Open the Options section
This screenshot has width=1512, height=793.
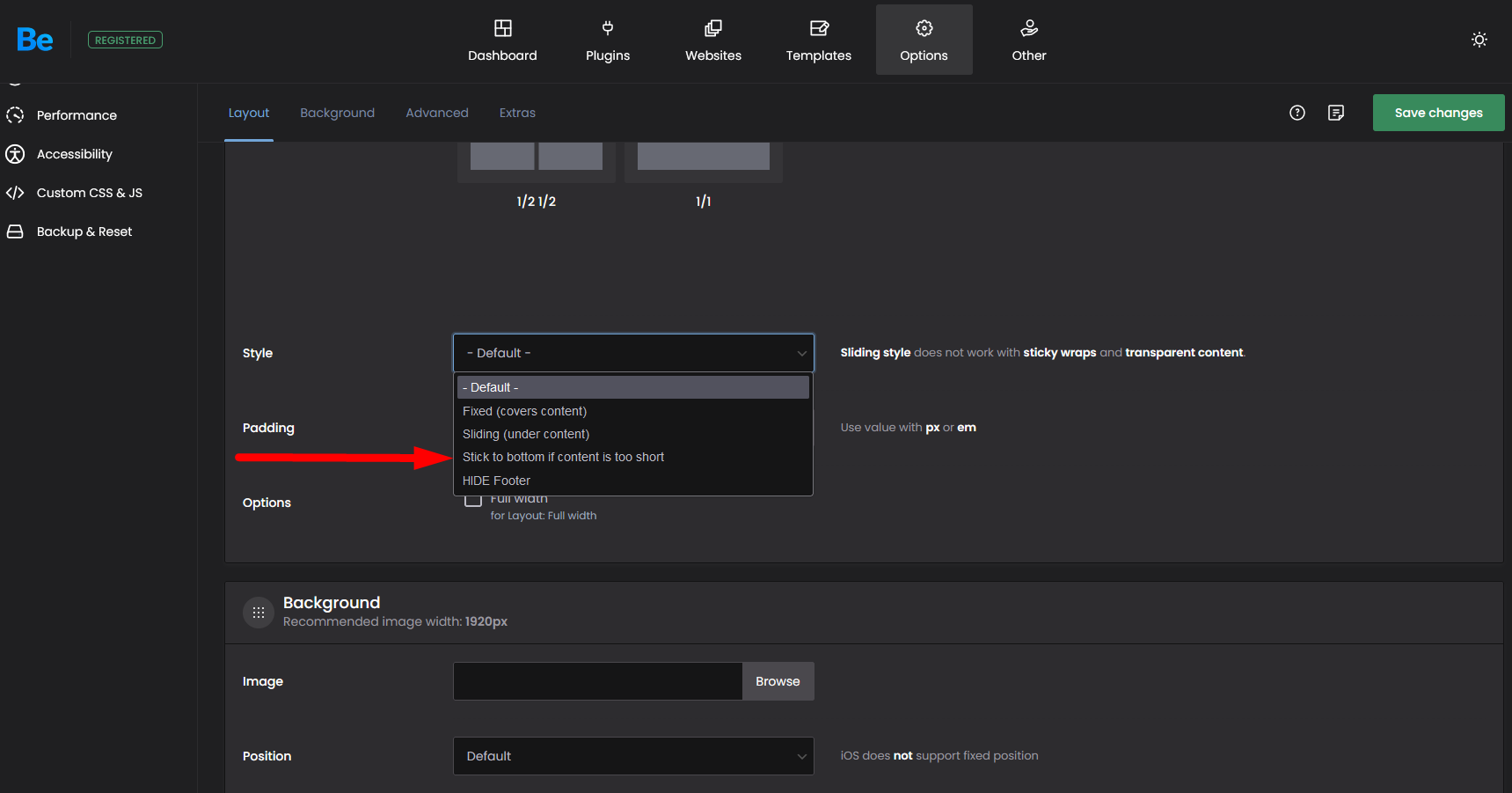[x=924, y=40]
